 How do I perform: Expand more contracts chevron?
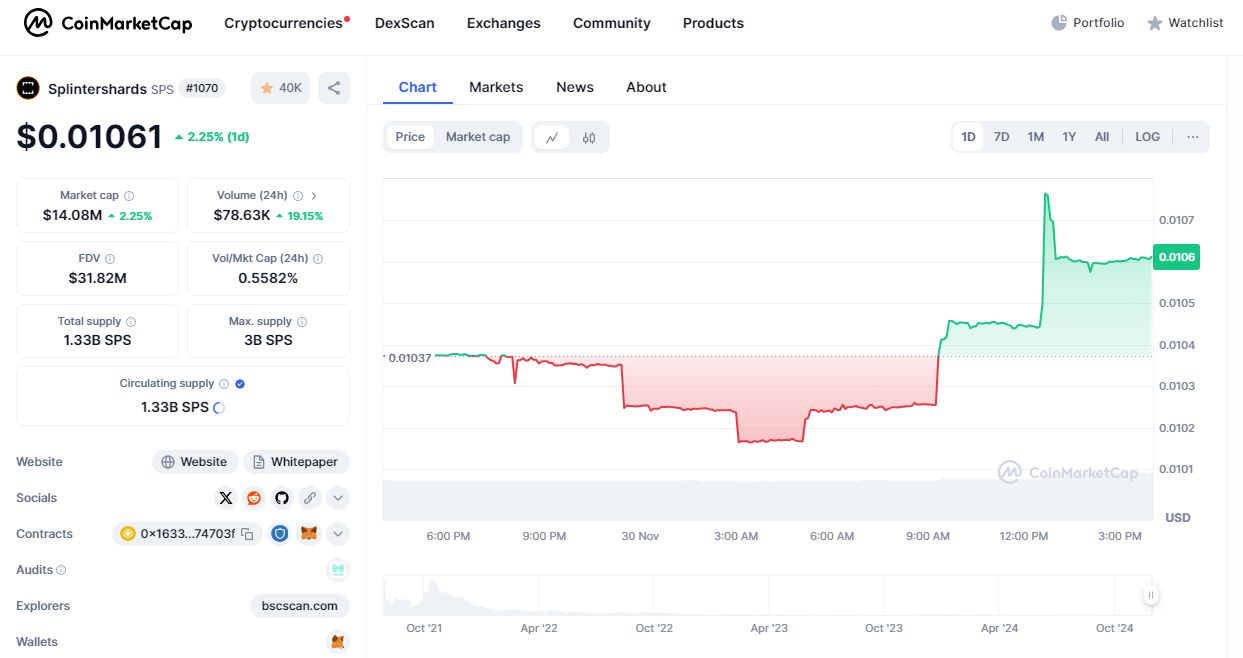coord(338,534)
